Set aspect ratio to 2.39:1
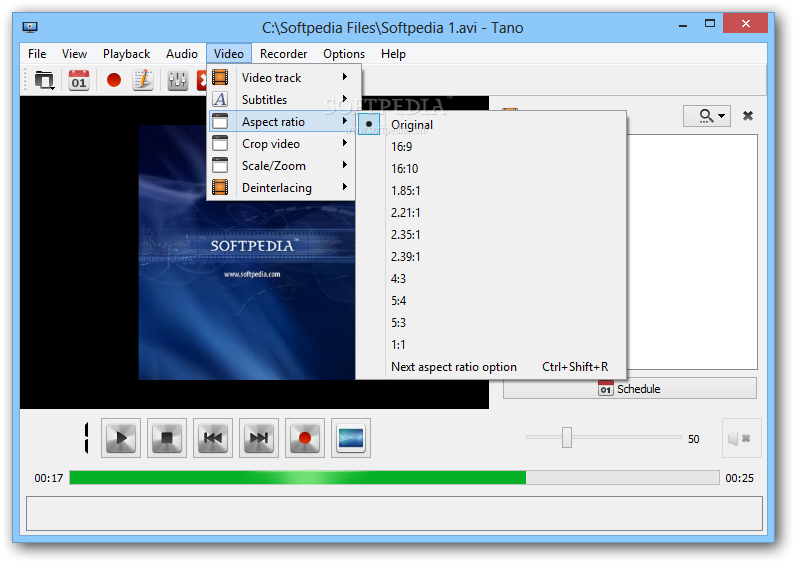 pyautogui.click(x=491, y=257)
